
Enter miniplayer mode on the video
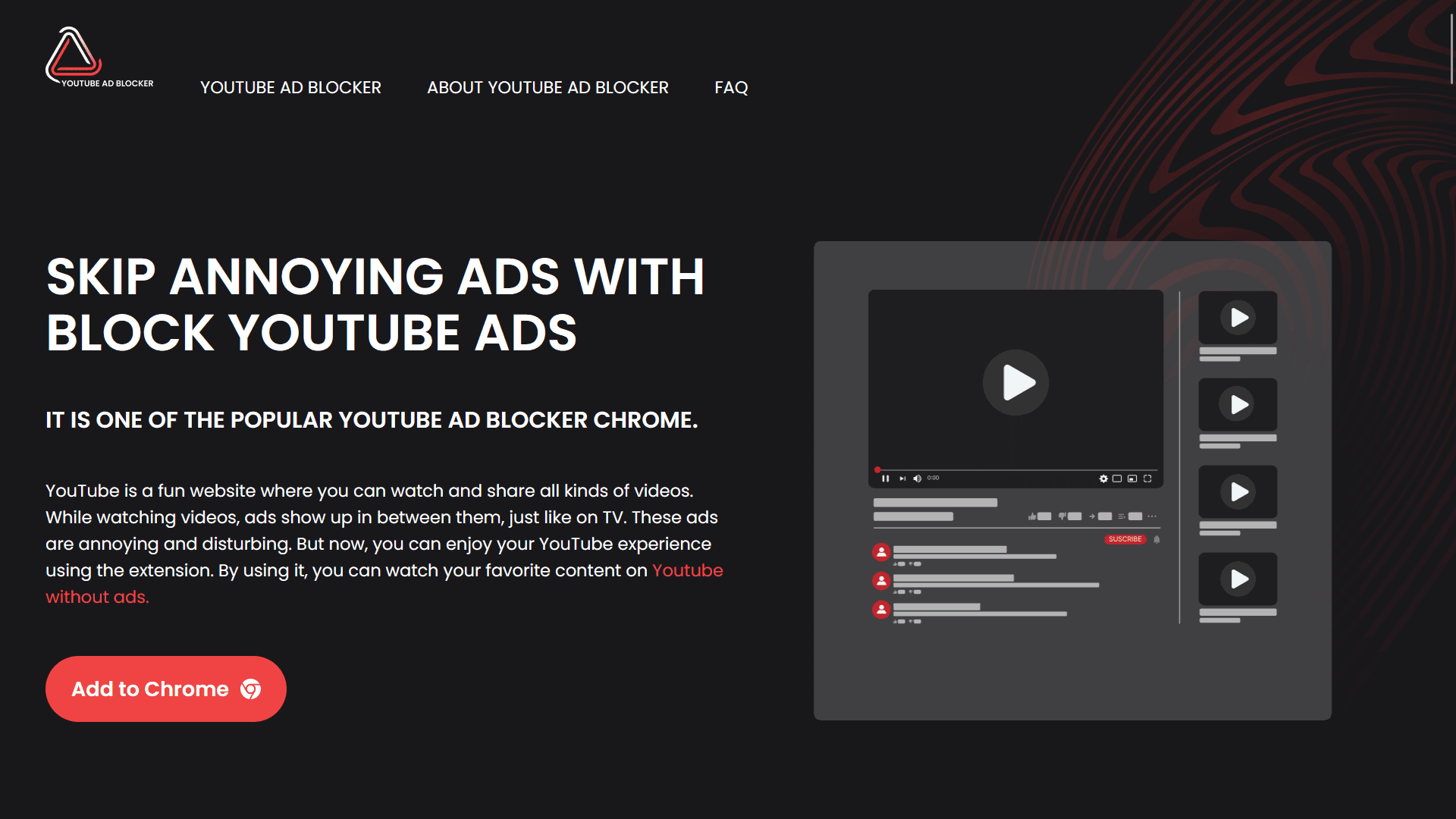pyautogui.click(x=1133, y=478)
